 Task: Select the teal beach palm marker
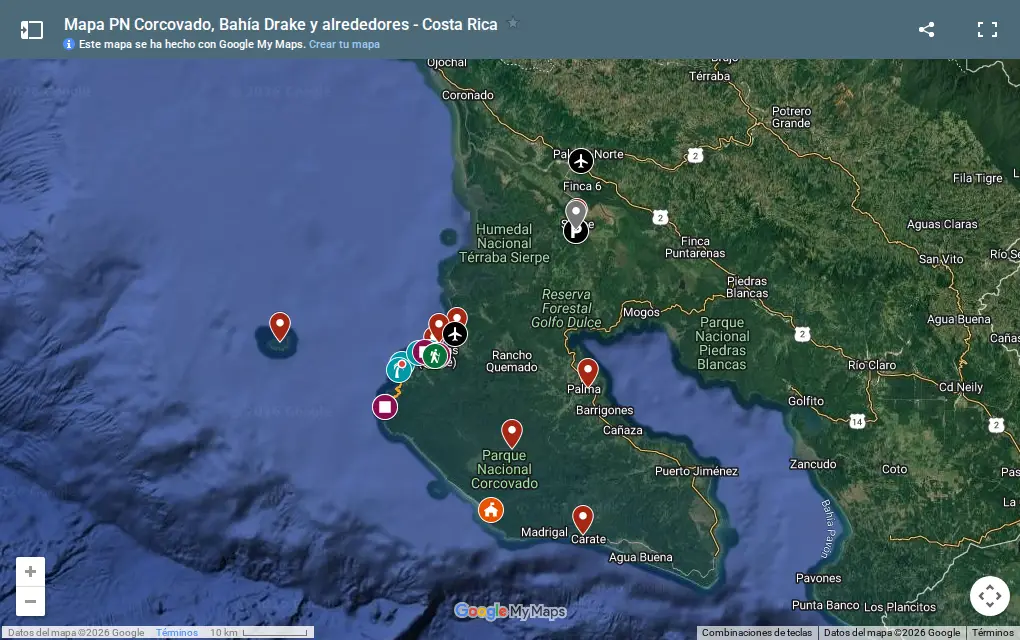398,370
